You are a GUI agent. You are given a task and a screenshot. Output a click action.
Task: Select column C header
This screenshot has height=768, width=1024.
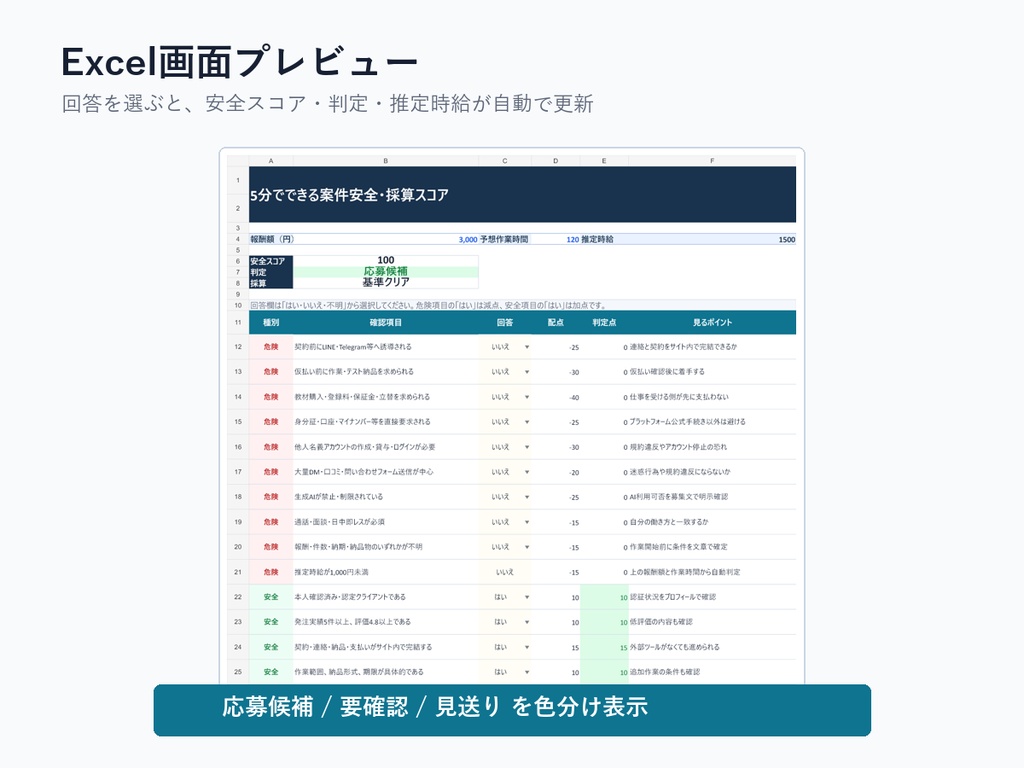[x=505, y=161]
